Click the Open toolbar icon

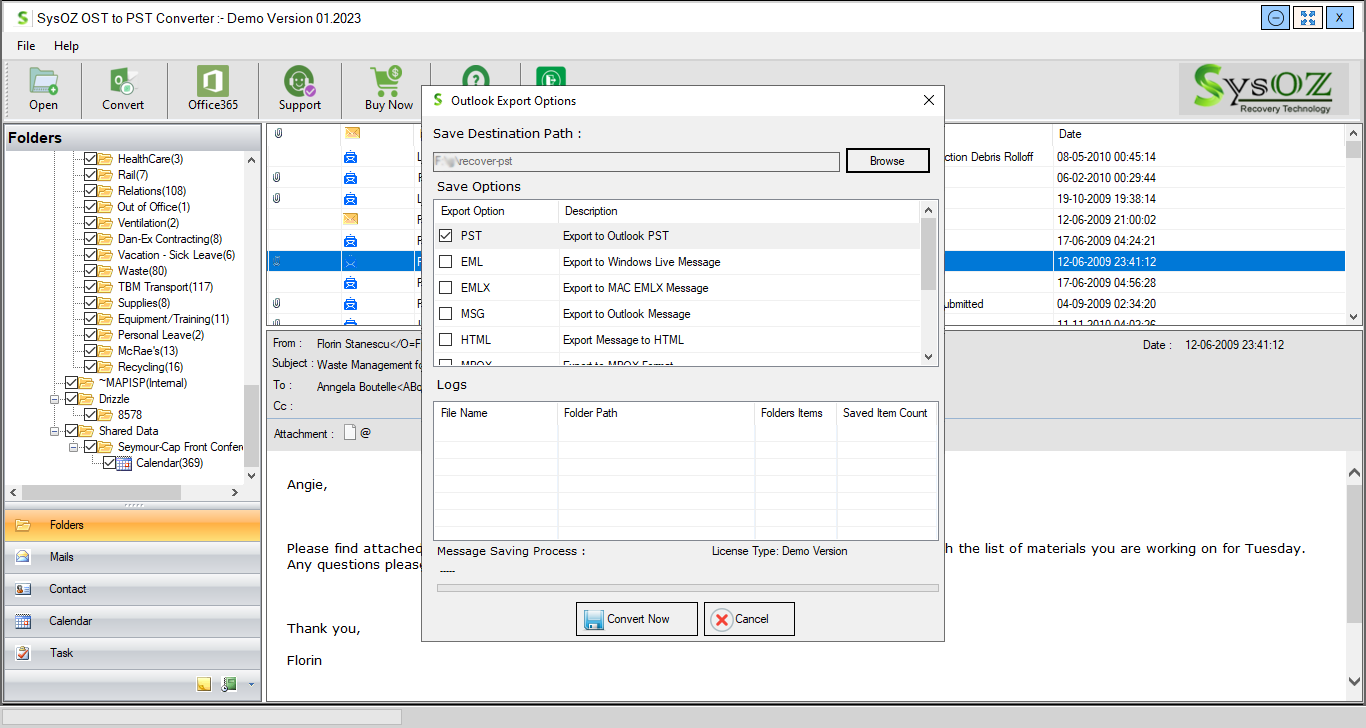coord(43,88)
